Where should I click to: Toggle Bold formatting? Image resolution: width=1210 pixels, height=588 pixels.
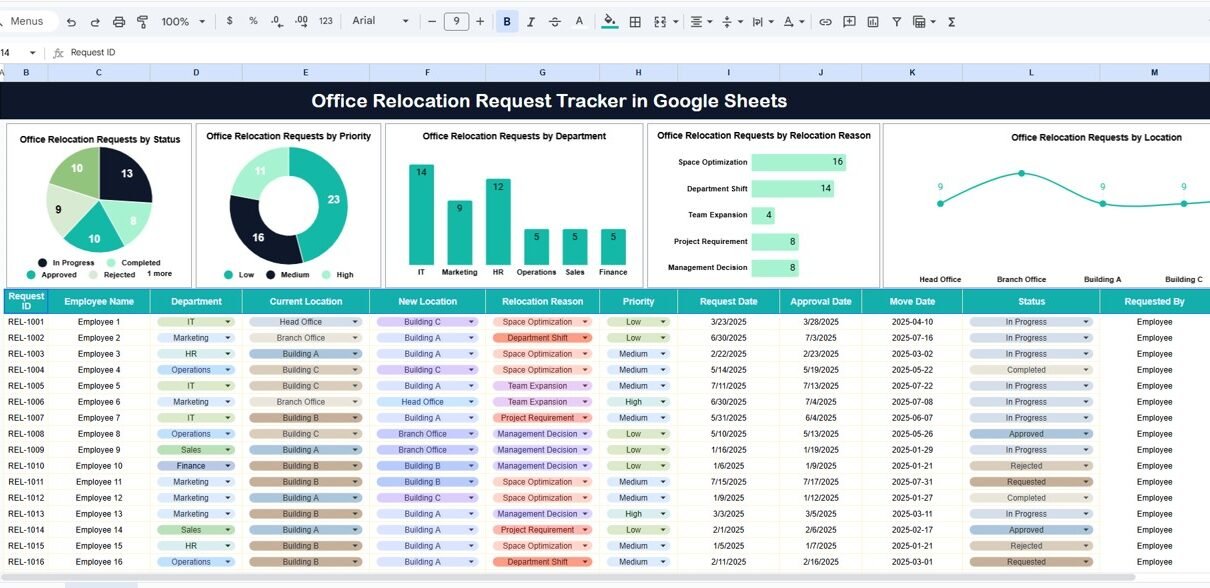coord(507,21)
